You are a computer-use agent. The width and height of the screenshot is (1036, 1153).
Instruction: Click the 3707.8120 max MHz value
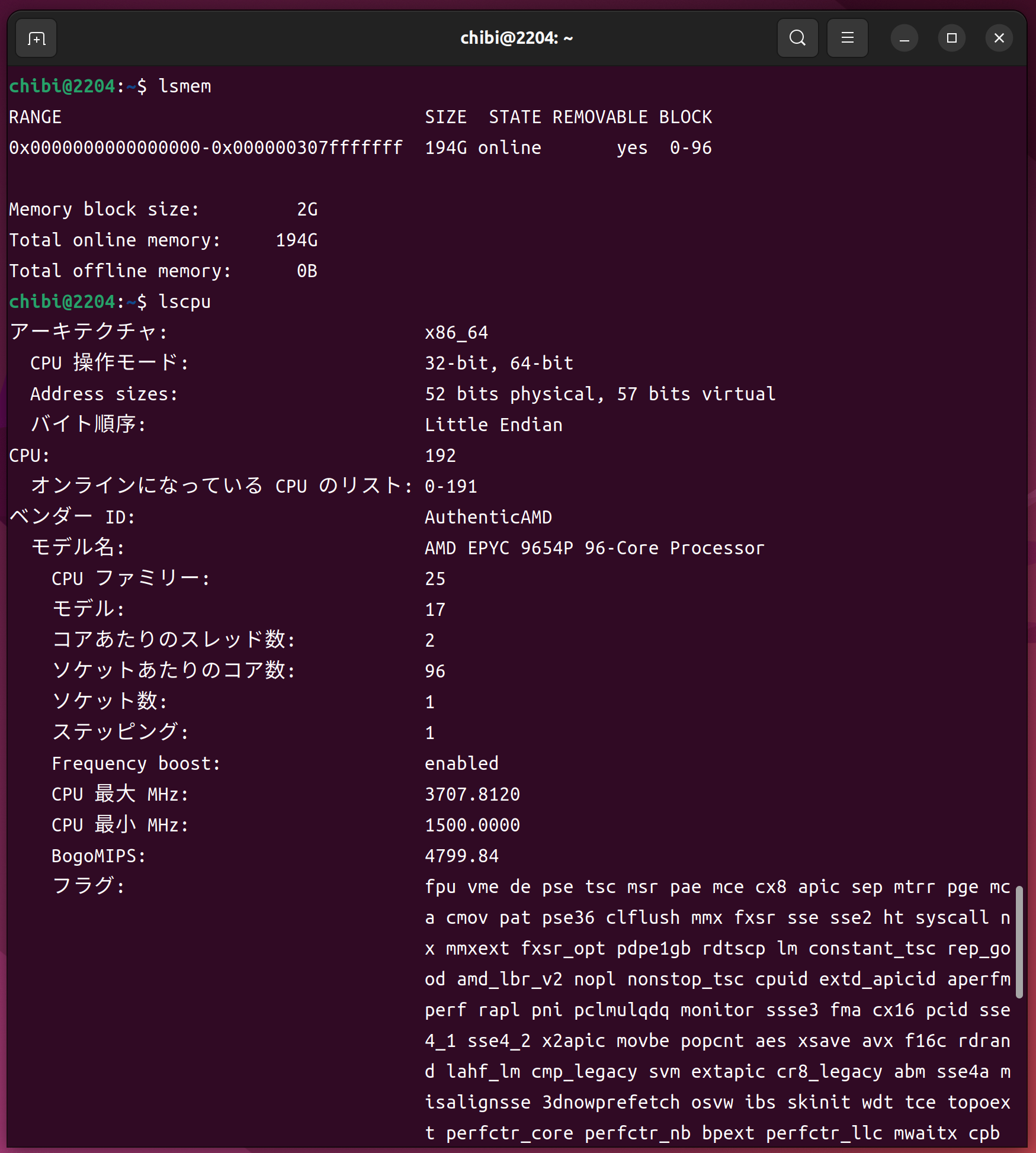tap(472, 795)
